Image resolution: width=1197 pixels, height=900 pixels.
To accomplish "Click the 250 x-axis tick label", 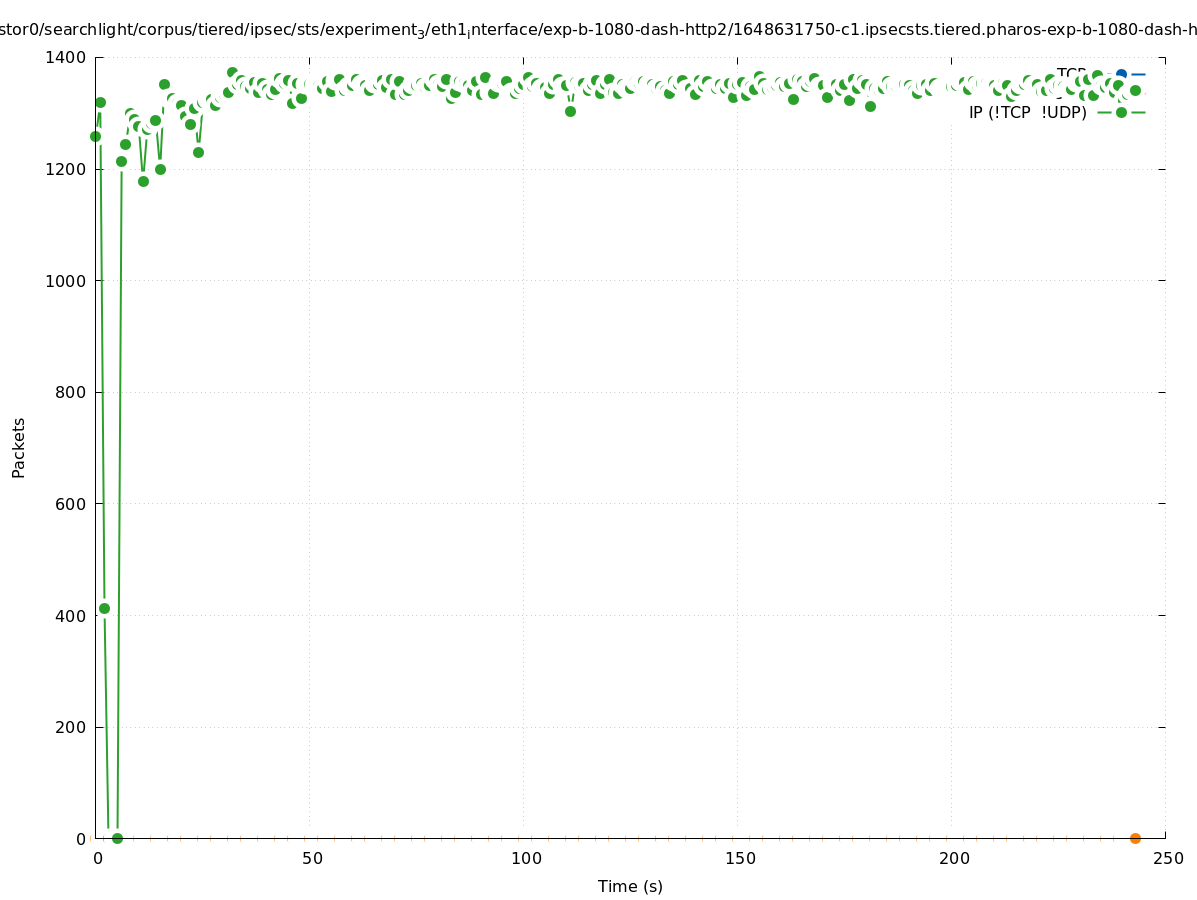I will tap(1168, 858).
